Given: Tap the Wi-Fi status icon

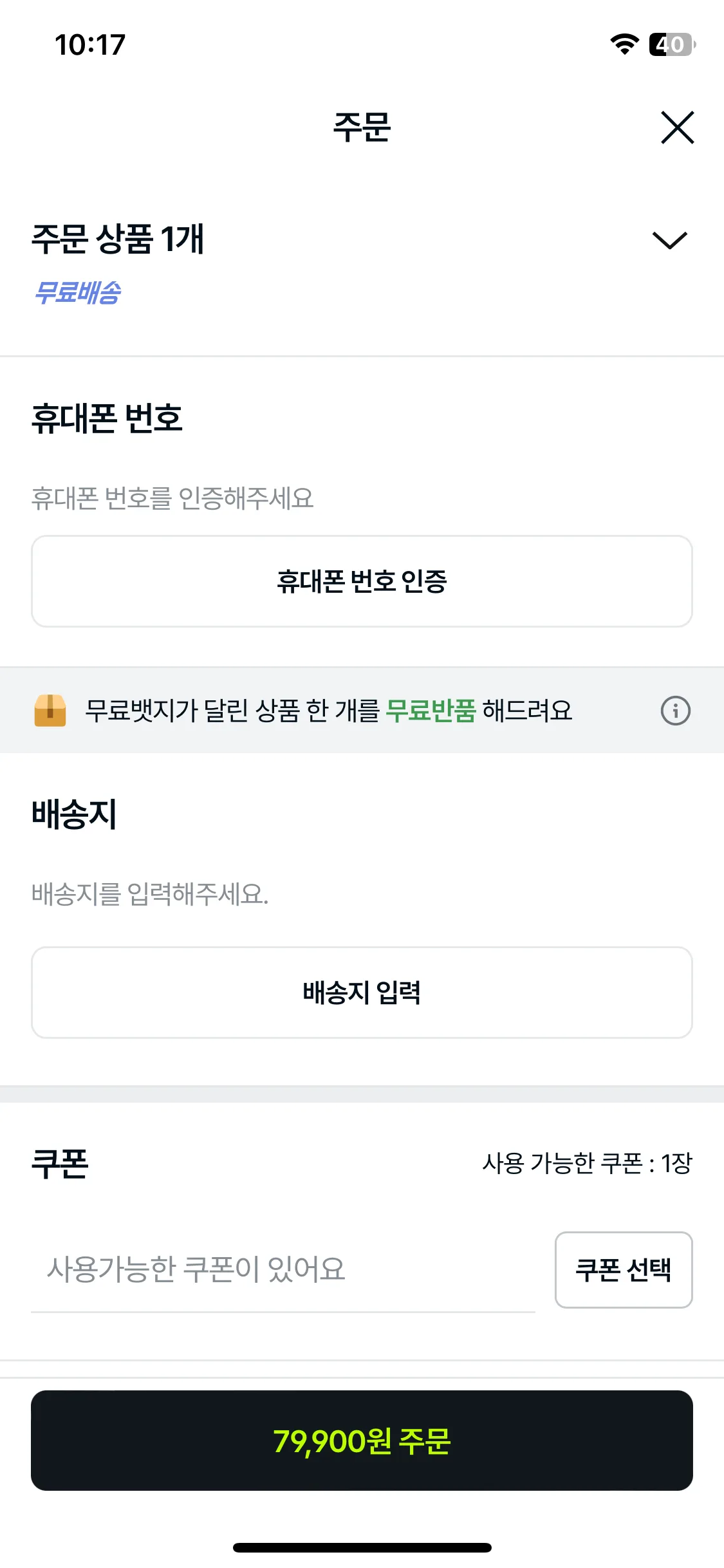Looking at the screenshot, I should 624,44.
